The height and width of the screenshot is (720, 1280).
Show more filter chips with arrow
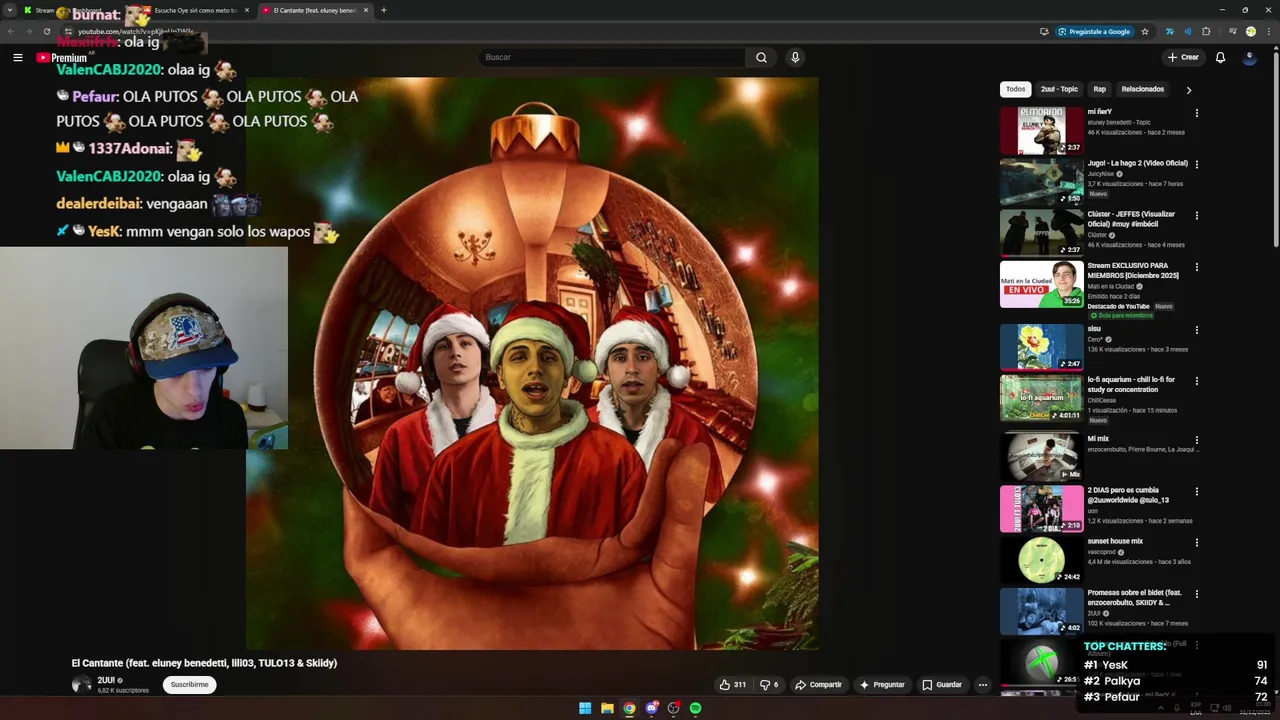click(1188, 90)
